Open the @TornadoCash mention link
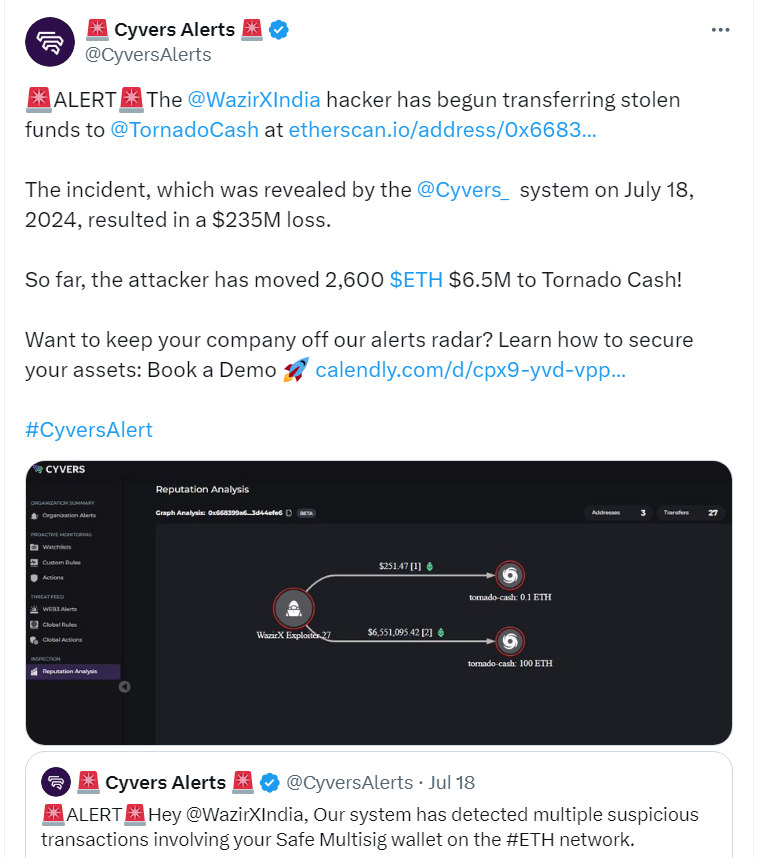 pyautogui.click(x=184, y=130)
